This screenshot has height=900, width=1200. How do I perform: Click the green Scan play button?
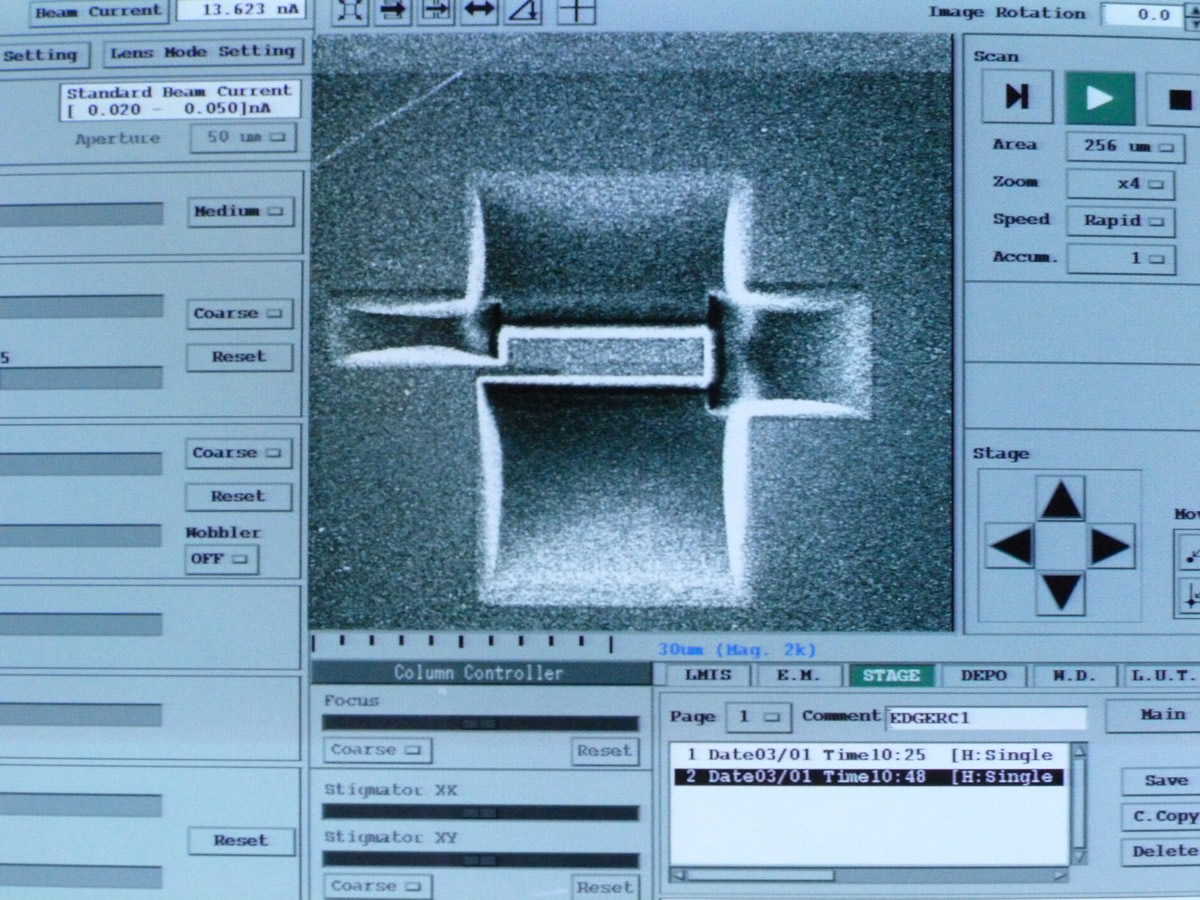(1100, 98)
